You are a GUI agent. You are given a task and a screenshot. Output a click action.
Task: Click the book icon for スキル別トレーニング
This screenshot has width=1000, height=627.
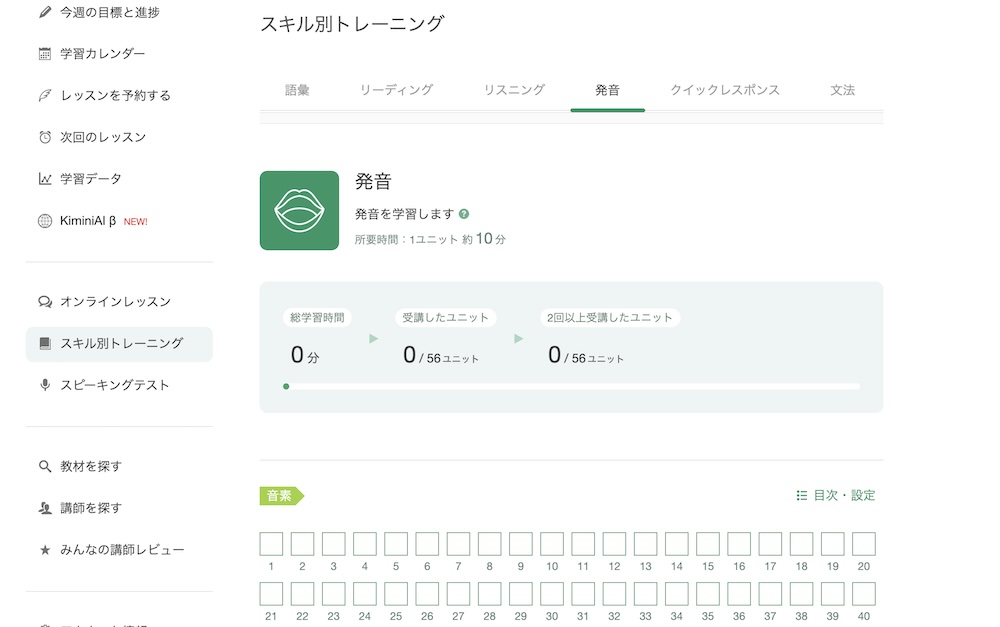(45, 343)
